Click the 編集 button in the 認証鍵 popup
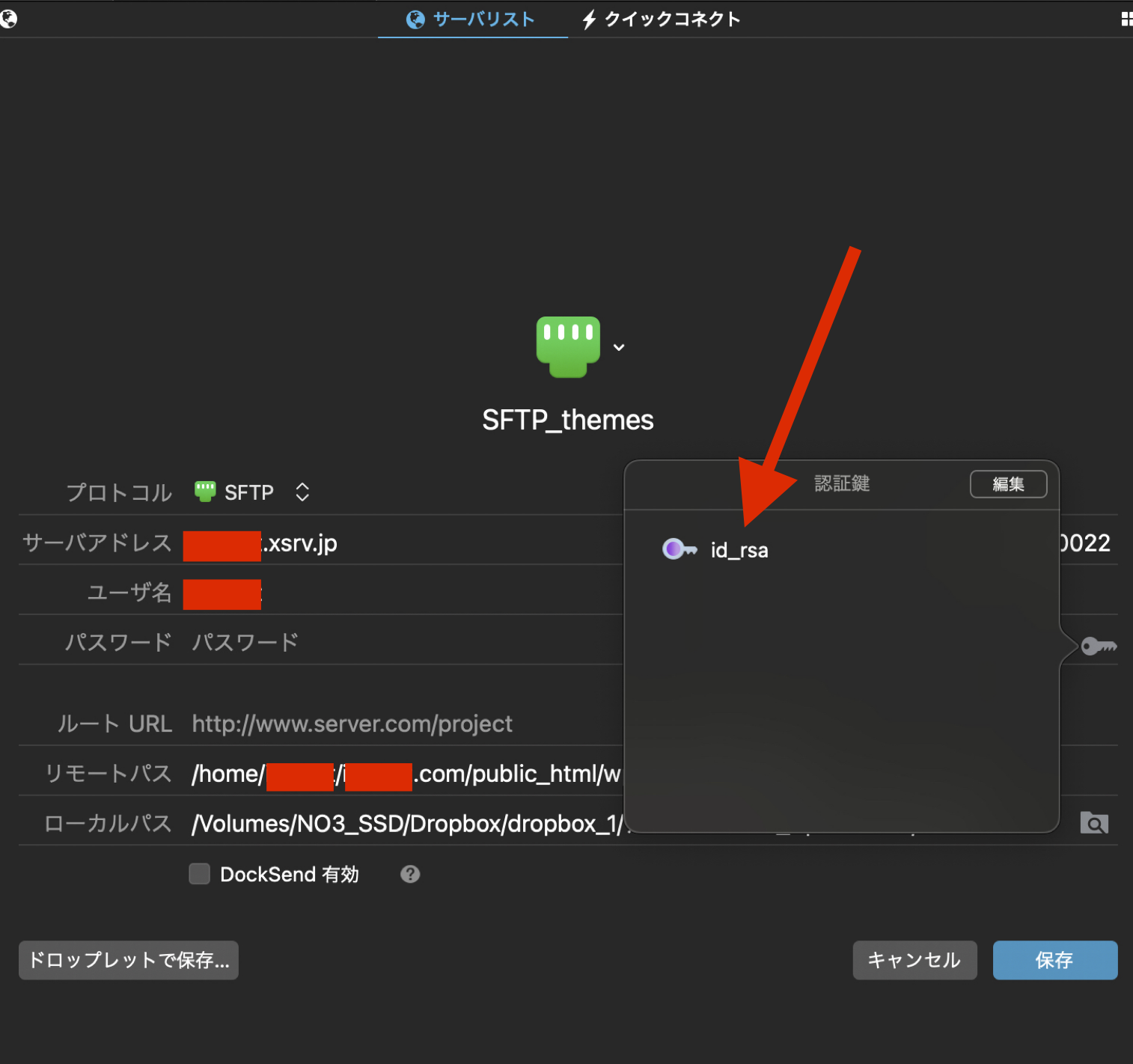The height and width of the screenshot is (1064, 1133). coord(1007,484)
